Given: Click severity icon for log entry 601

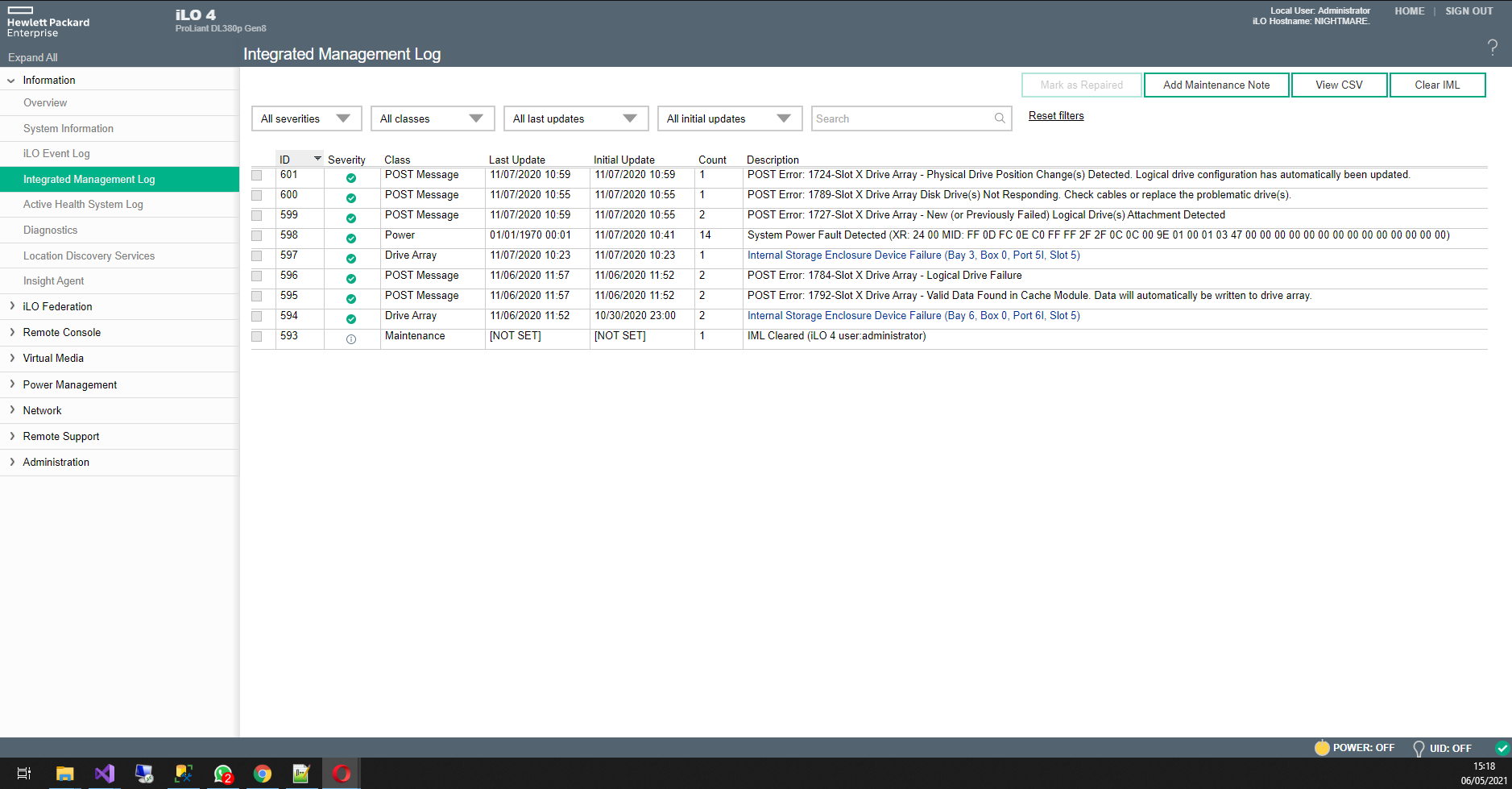Looking at the screenshot, I should (351, 178).
